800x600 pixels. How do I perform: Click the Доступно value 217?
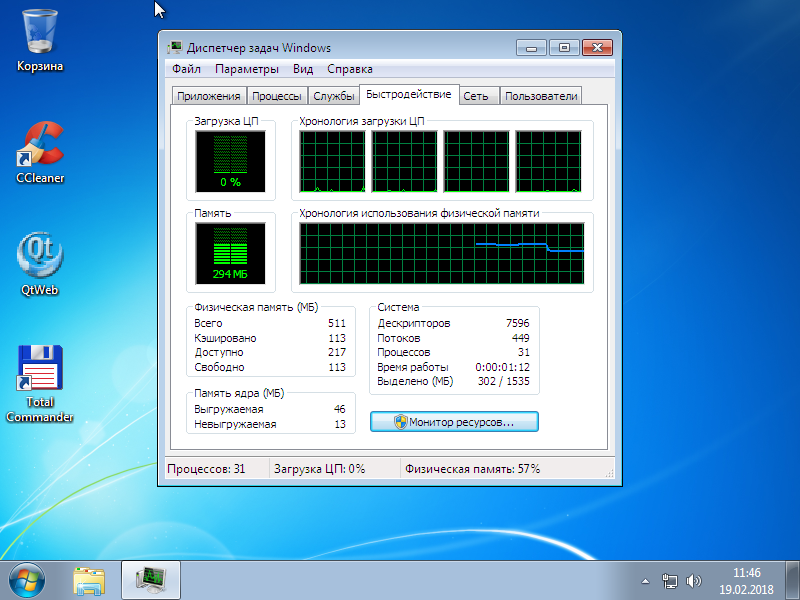337,352
